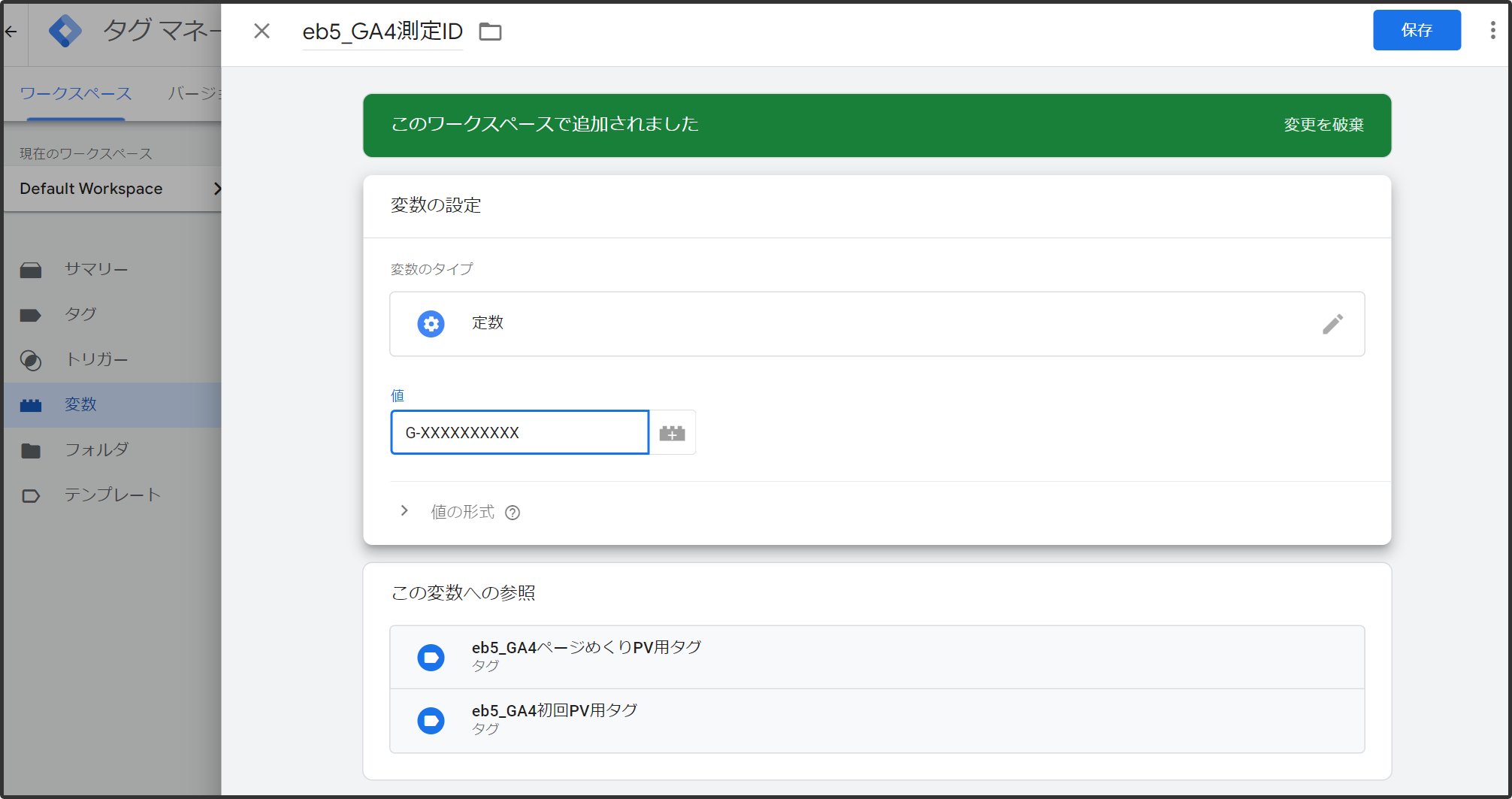This screenshot has width=1512, height=799.
Task: Rename variable title eb5_GA4測定ID
Action: pyautogui.click(x=383, y=32)
